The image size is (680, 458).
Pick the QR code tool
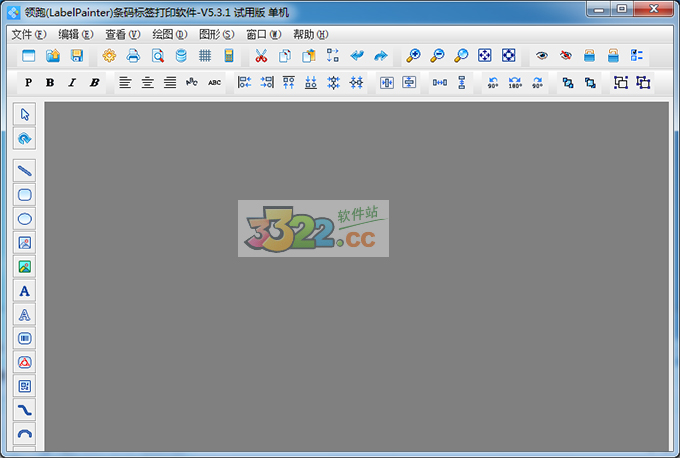point(25,386)
